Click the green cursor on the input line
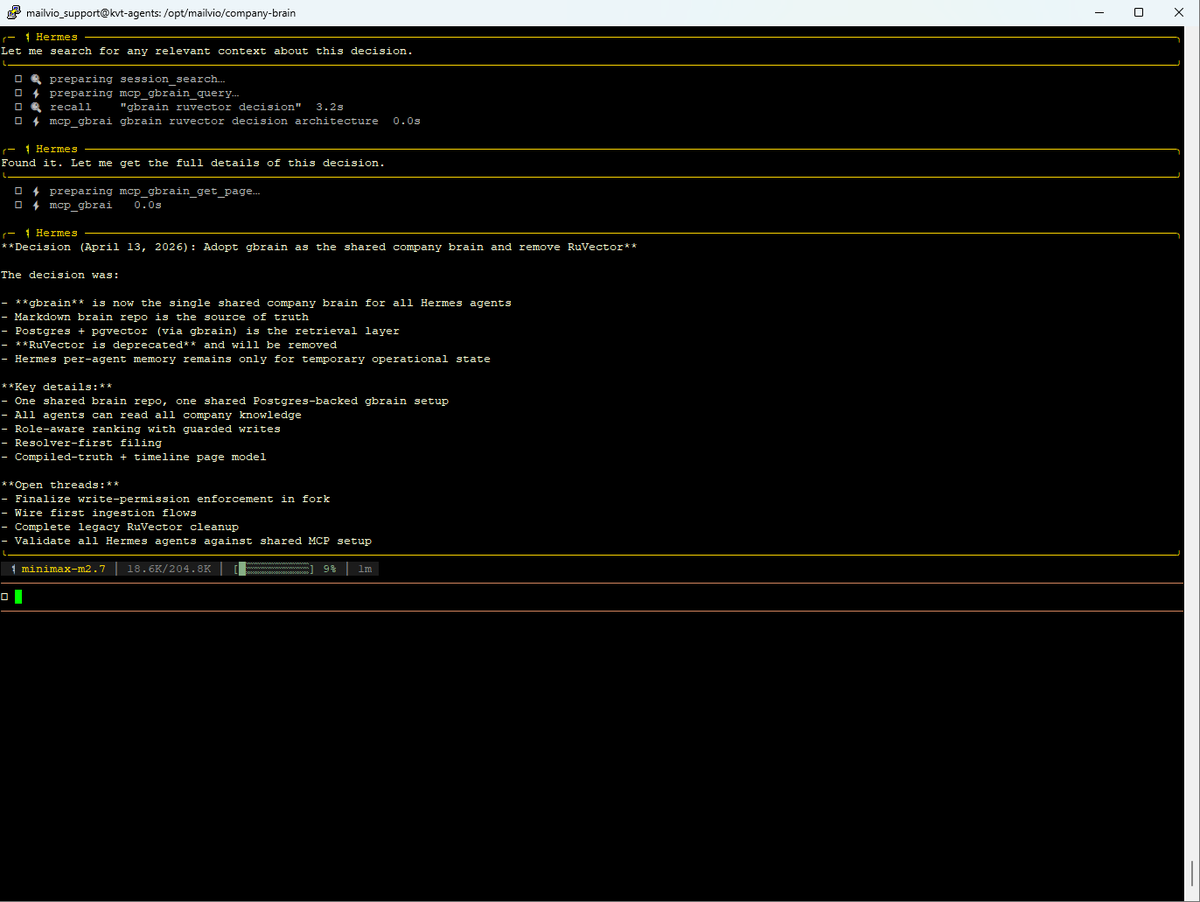Viewport: 1200px width, 902px height. [x=18, y=597]
